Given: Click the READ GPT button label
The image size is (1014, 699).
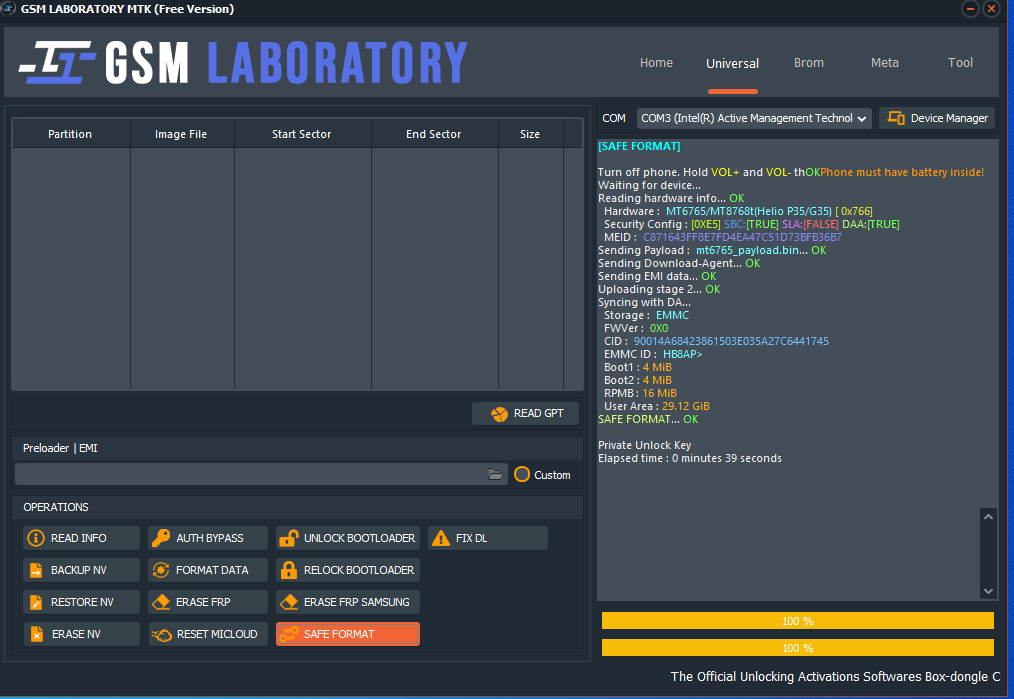Looking at the screenshot, I should 539,413.
